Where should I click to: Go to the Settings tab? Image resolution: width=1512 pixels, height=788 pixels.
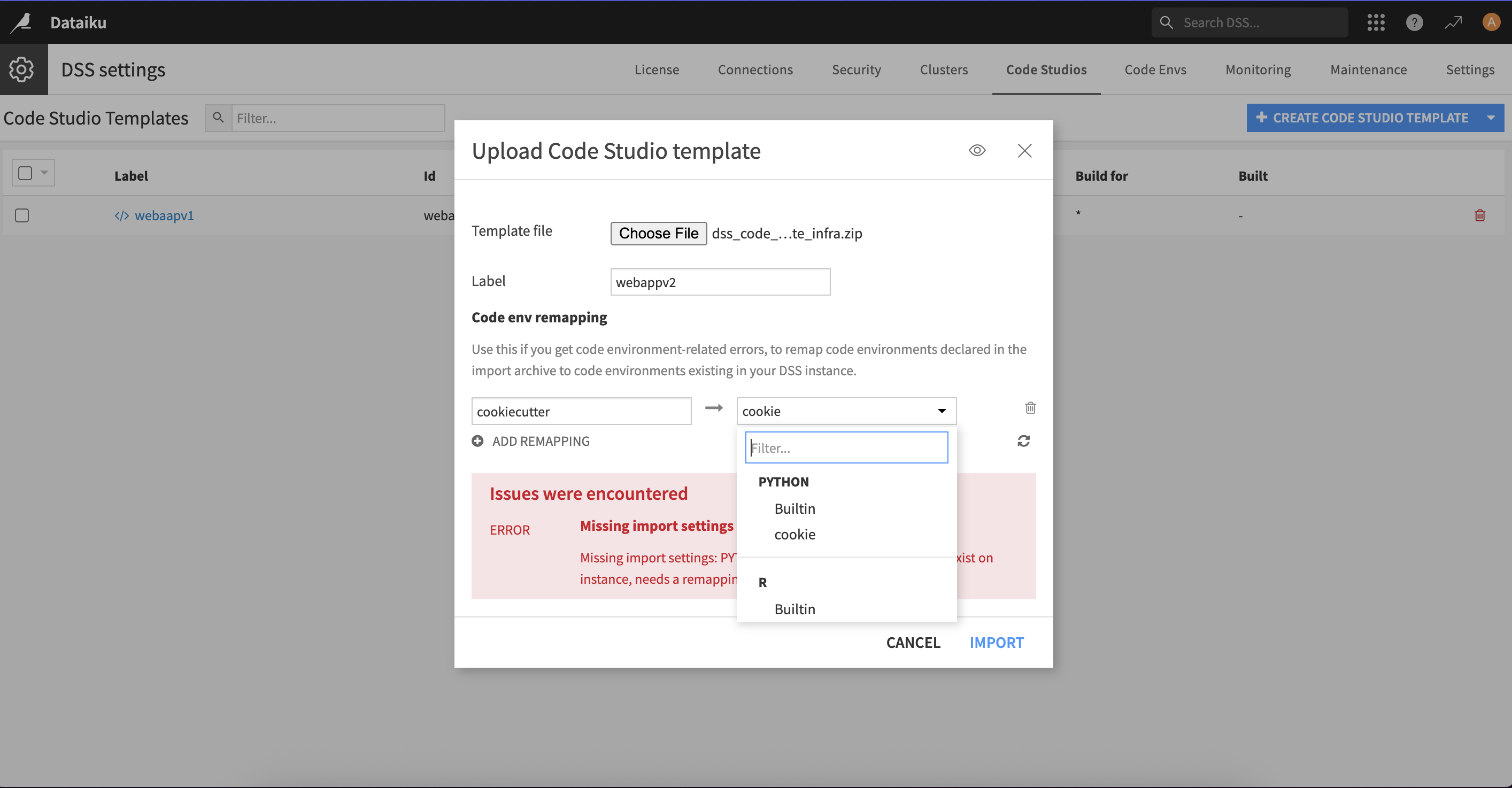(x=1470, y=69)
